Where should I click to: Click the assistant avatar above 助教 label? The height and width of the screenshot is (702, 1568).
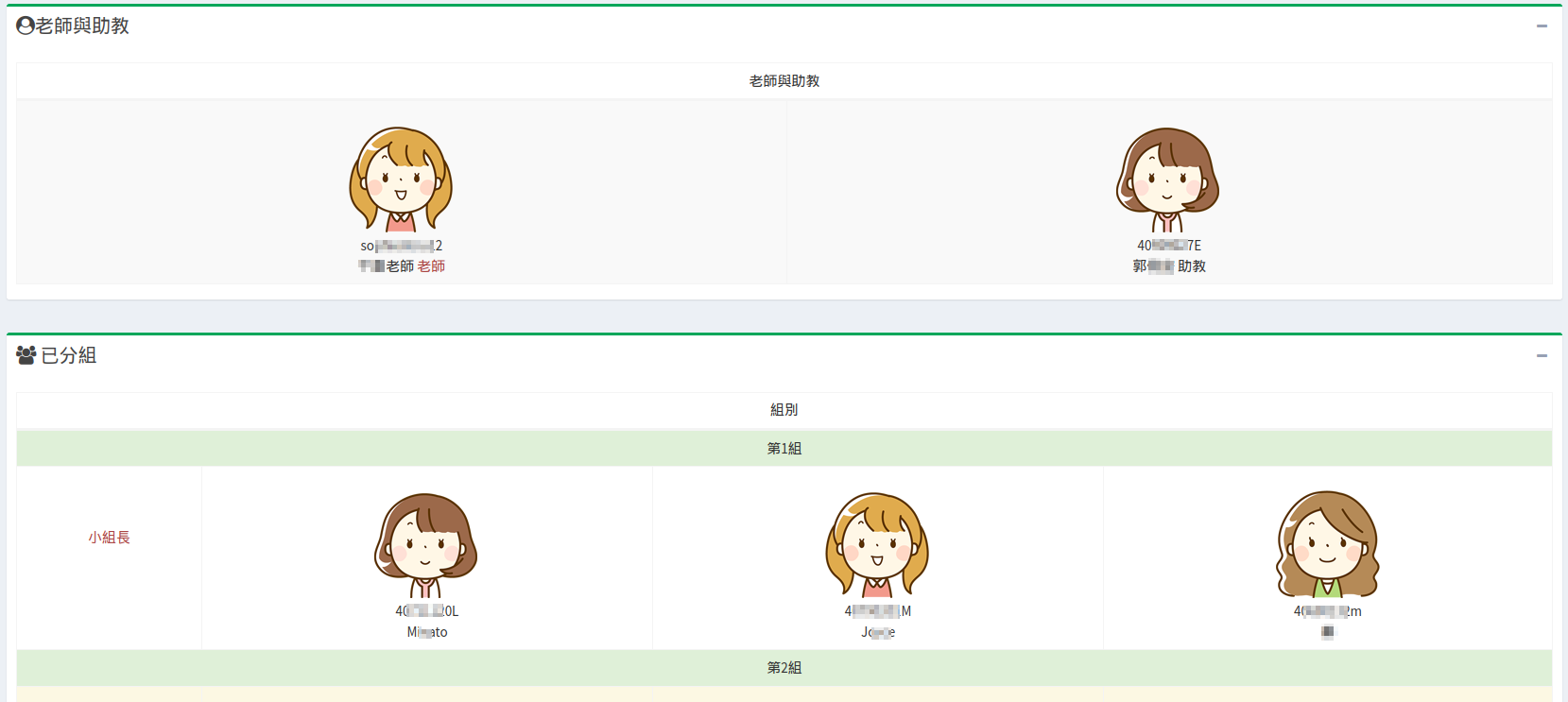(1168, 180)
